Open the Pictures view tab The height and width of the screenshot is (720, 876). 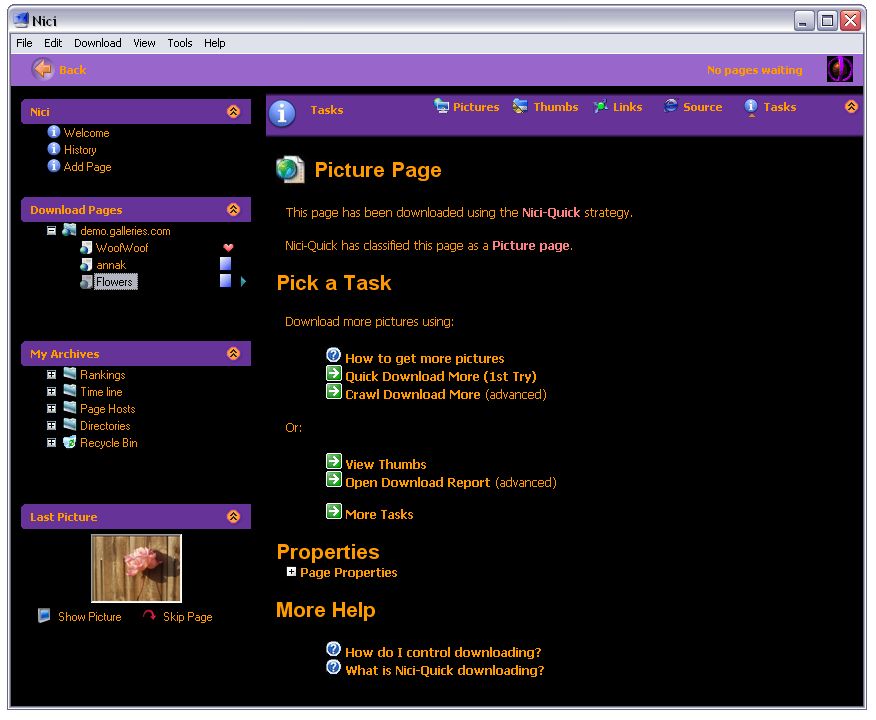[x=466, y=106]
